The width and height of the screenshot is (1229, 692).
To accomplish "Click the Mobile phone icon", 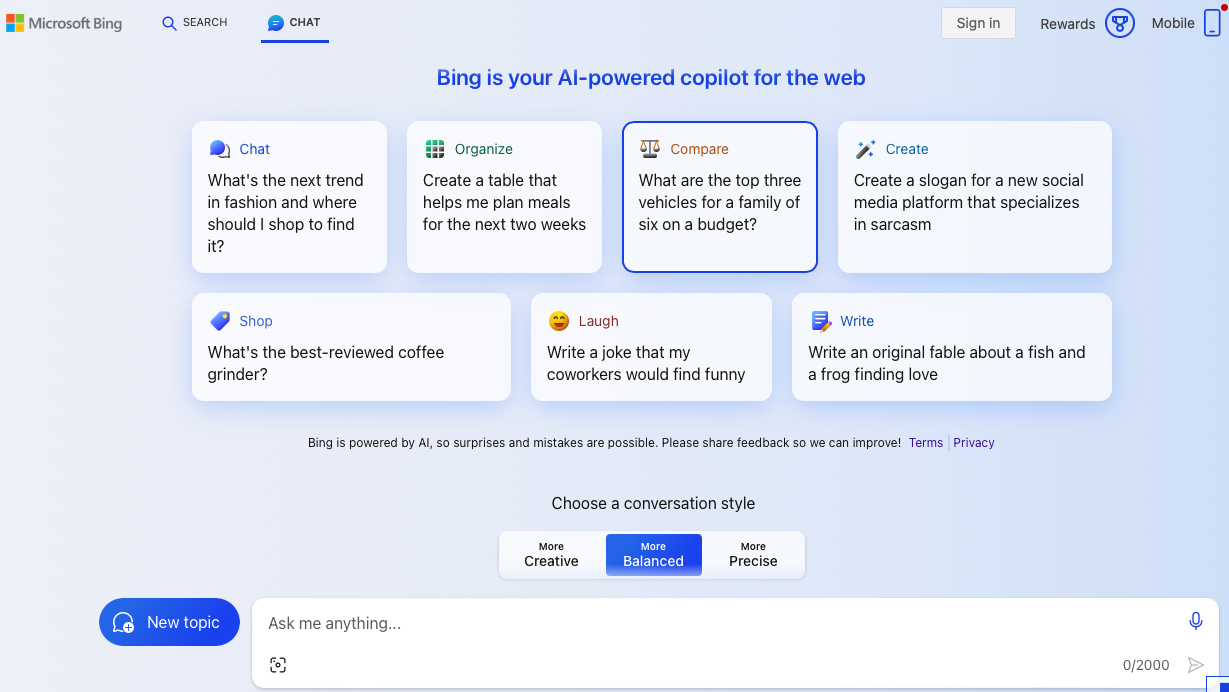I will click(x=1212, y=23).
